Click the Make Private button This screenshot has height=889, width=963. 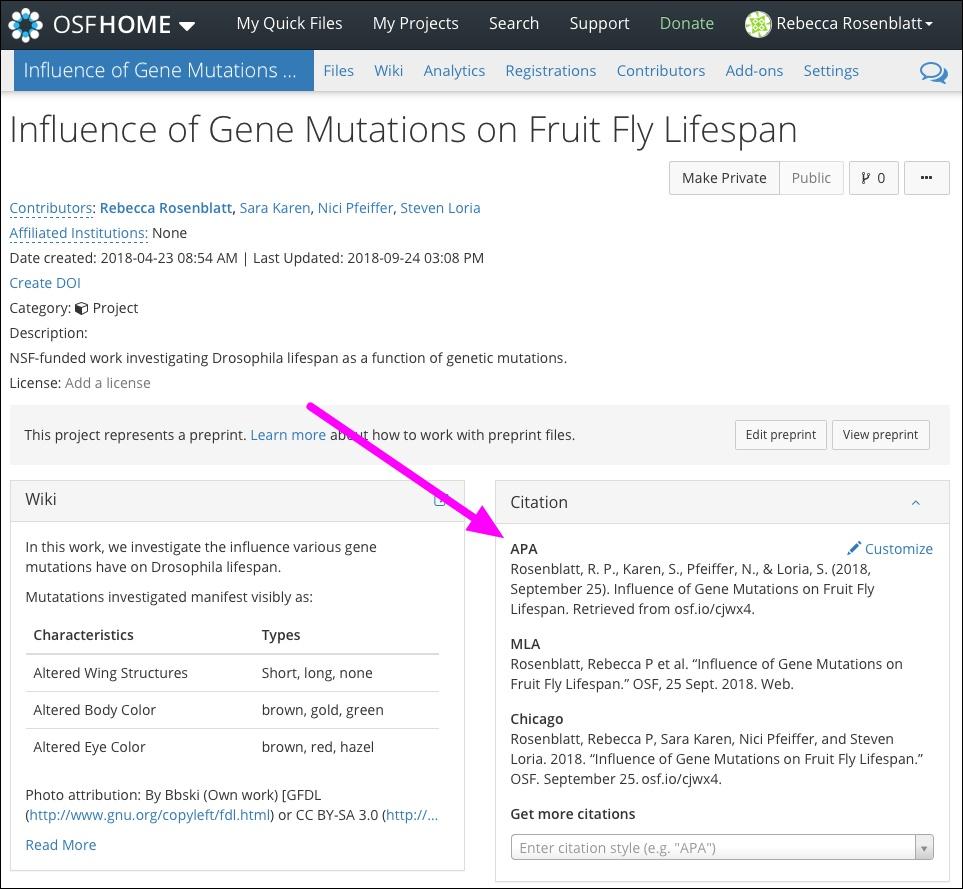pos(724,178)
